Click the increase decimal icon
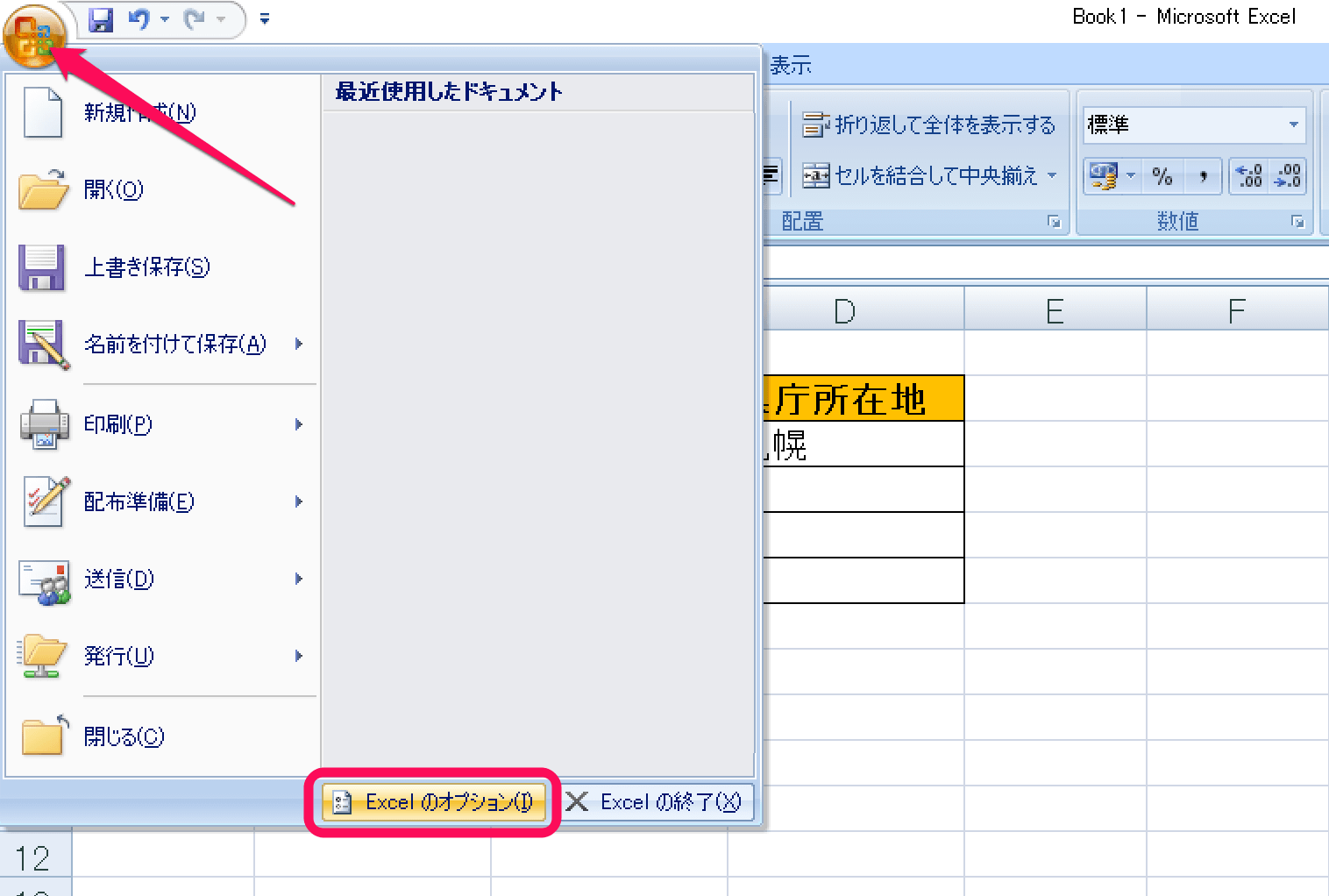 click(1249, 176)
